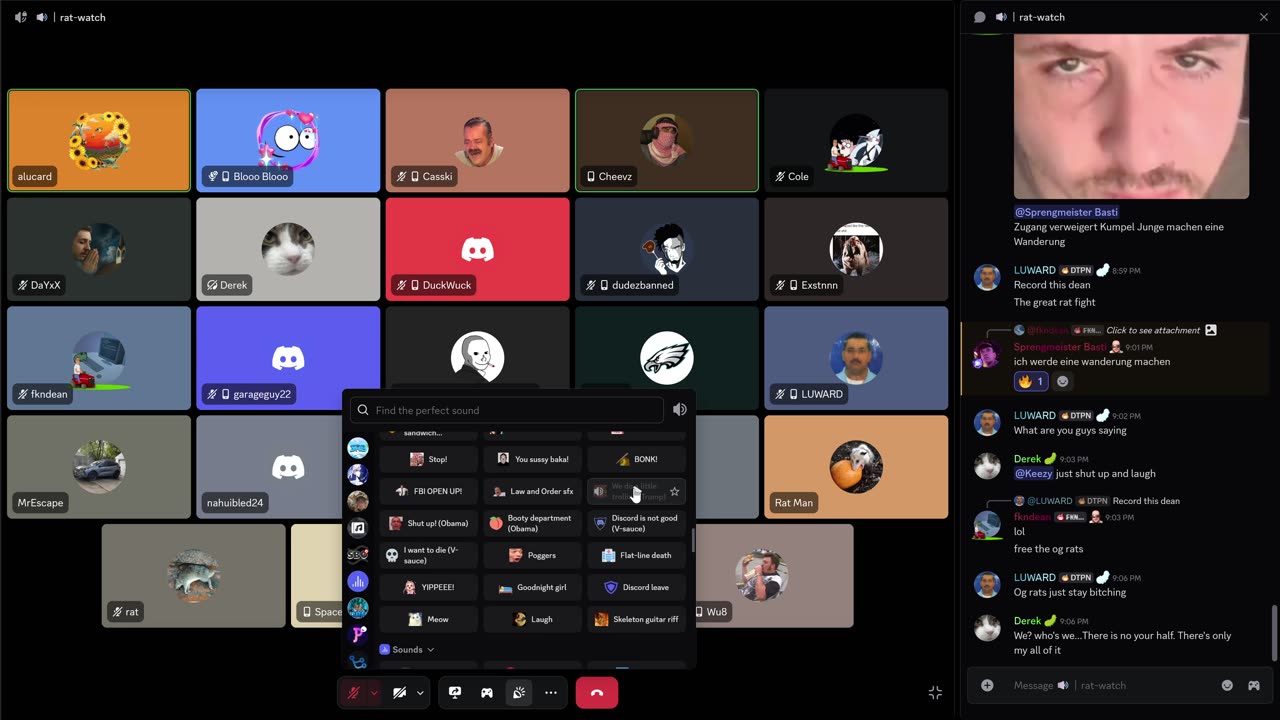Open the emoji picker in message box
The width and height of the screenshot is (1280, 720).
click(1227, 685)
